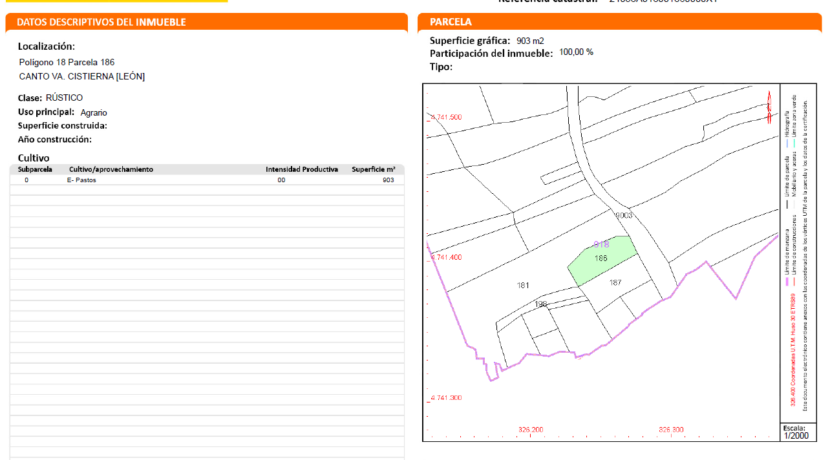This screenshot has height=460, width=830.
Task: Click the Intensidad Productiva column header
Action: pyautogui.click(x=302, y=169)
